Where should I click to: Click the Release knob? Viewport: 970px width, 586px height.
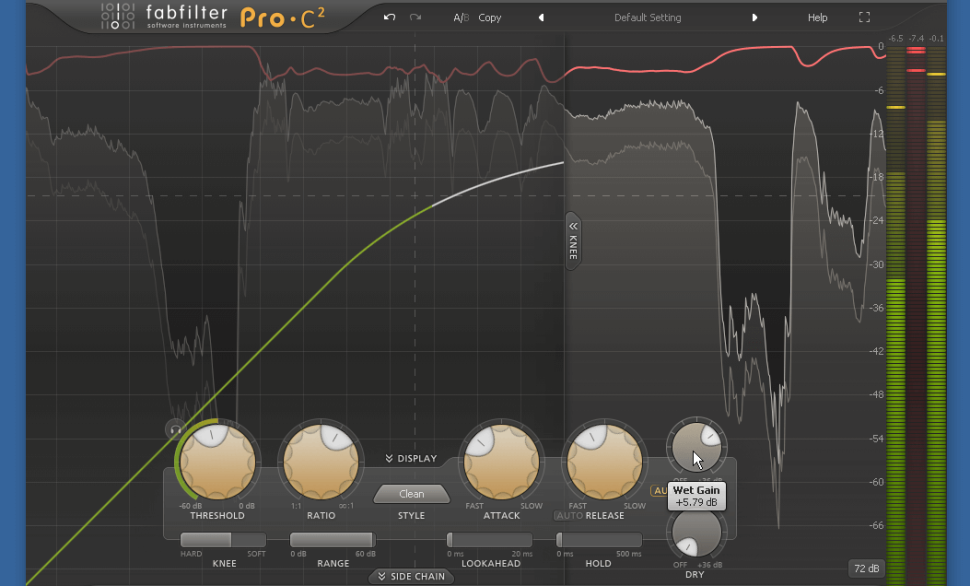click(604, 462)
